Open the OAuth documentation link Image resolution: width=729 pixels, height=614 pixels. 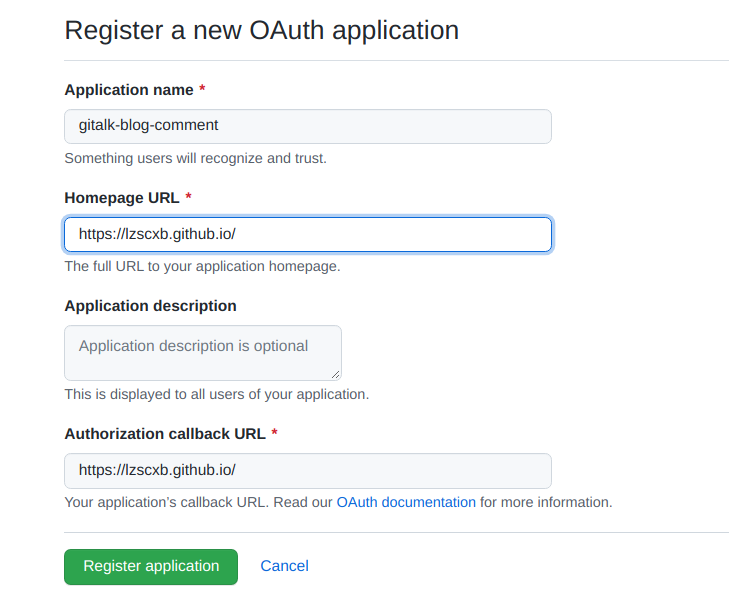point(406,502)
